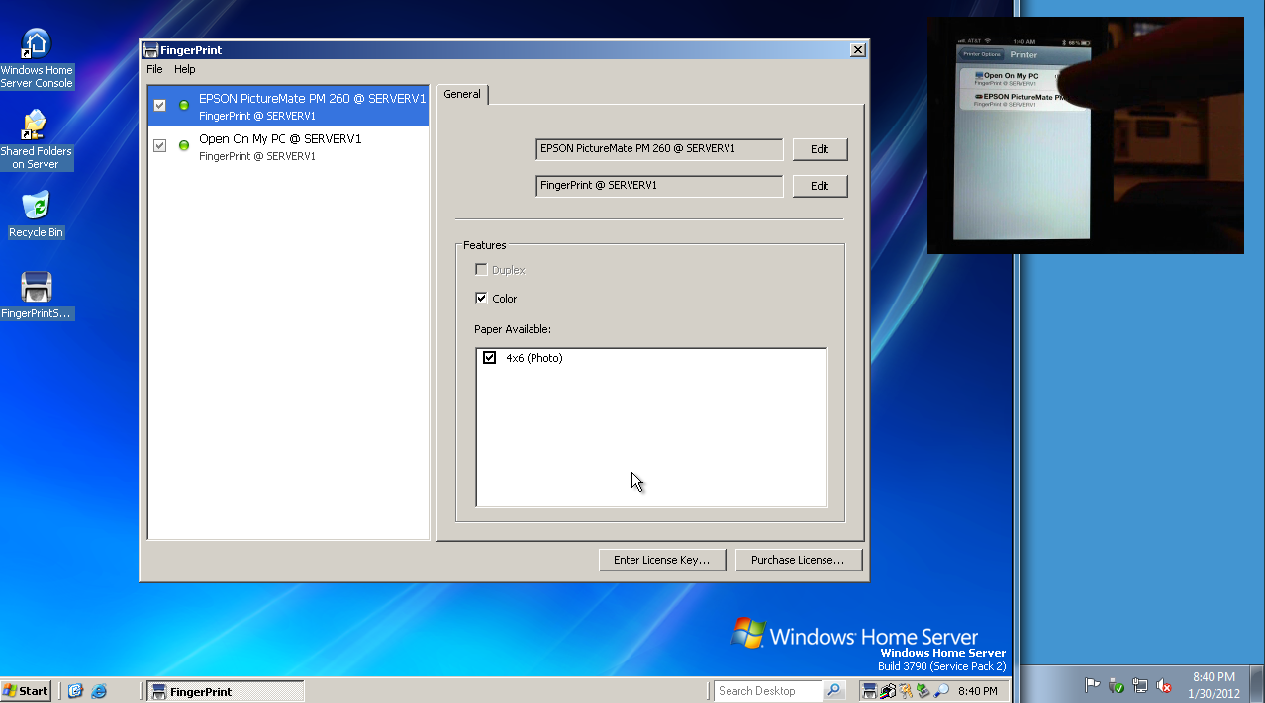Select the Recycle Bin desktop icon
The height and width of the screenshot is (703, 1265).
tap(36, 214)
